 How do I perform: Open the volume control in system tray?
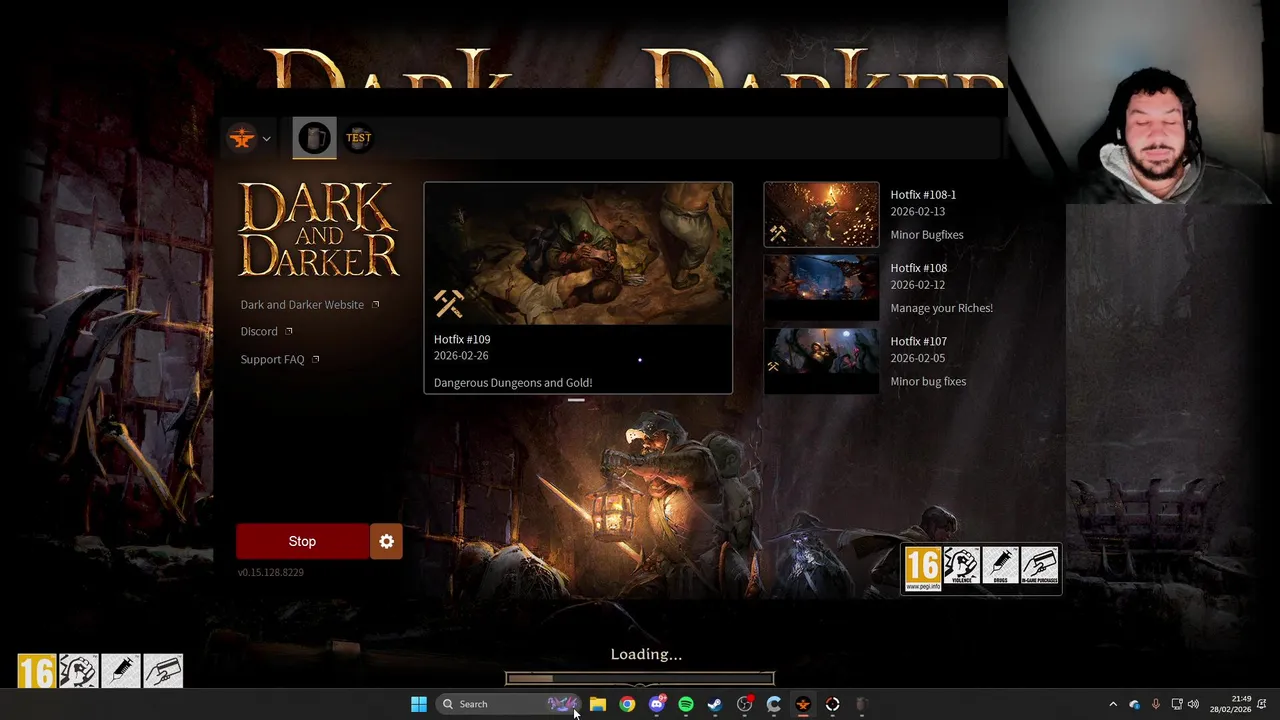click(1193, 704)
